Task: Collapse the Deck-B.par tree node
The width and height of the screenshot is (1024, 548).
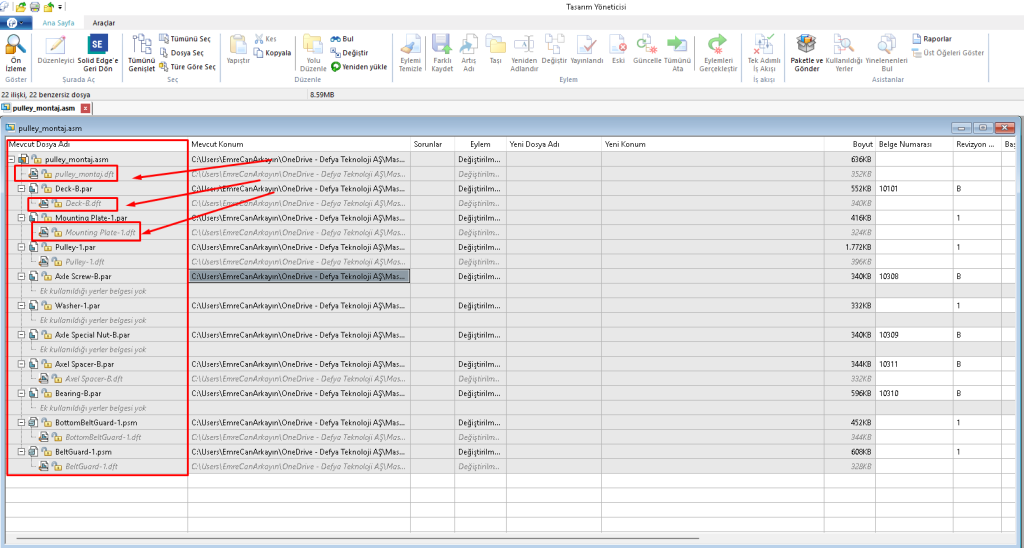Action: pos(21,188)
